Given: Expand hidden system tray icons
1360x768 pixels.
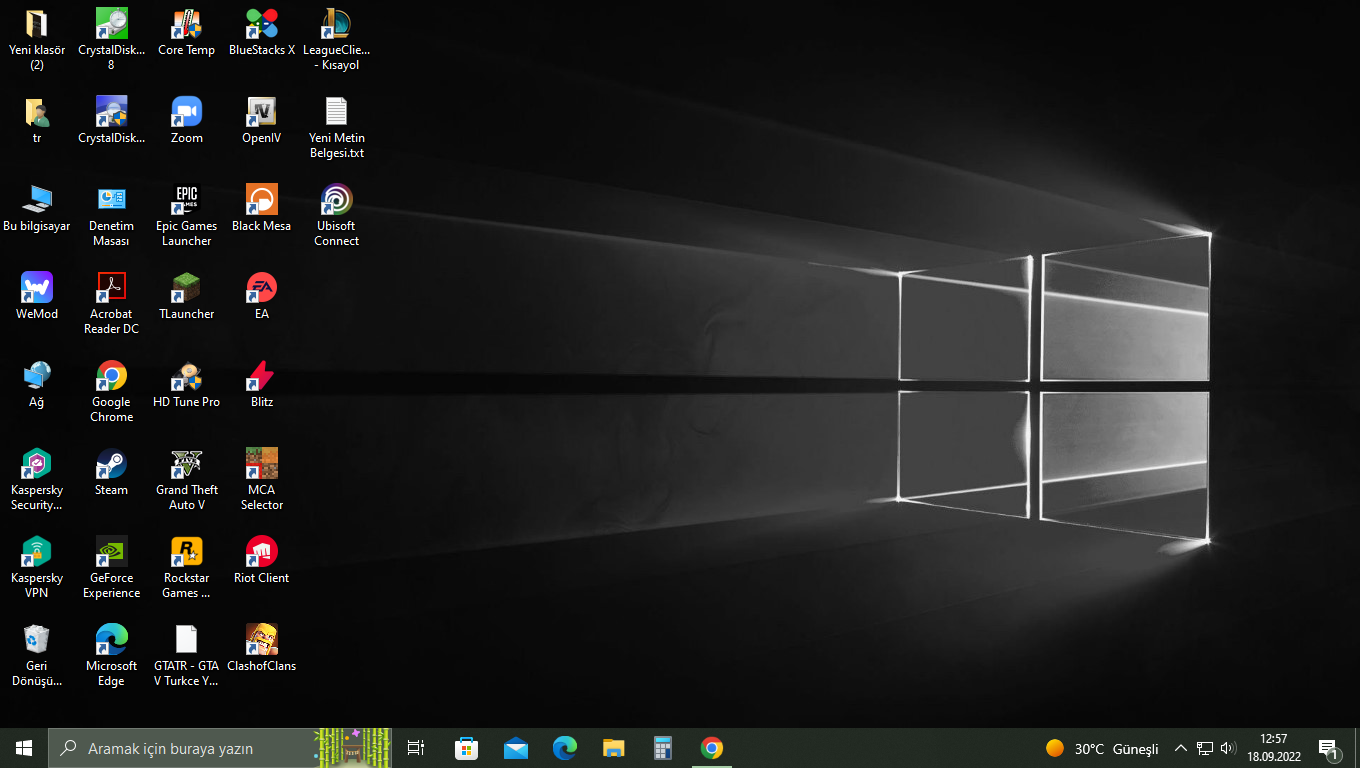Looking at the screenshot, I should tap(1181, 748).
